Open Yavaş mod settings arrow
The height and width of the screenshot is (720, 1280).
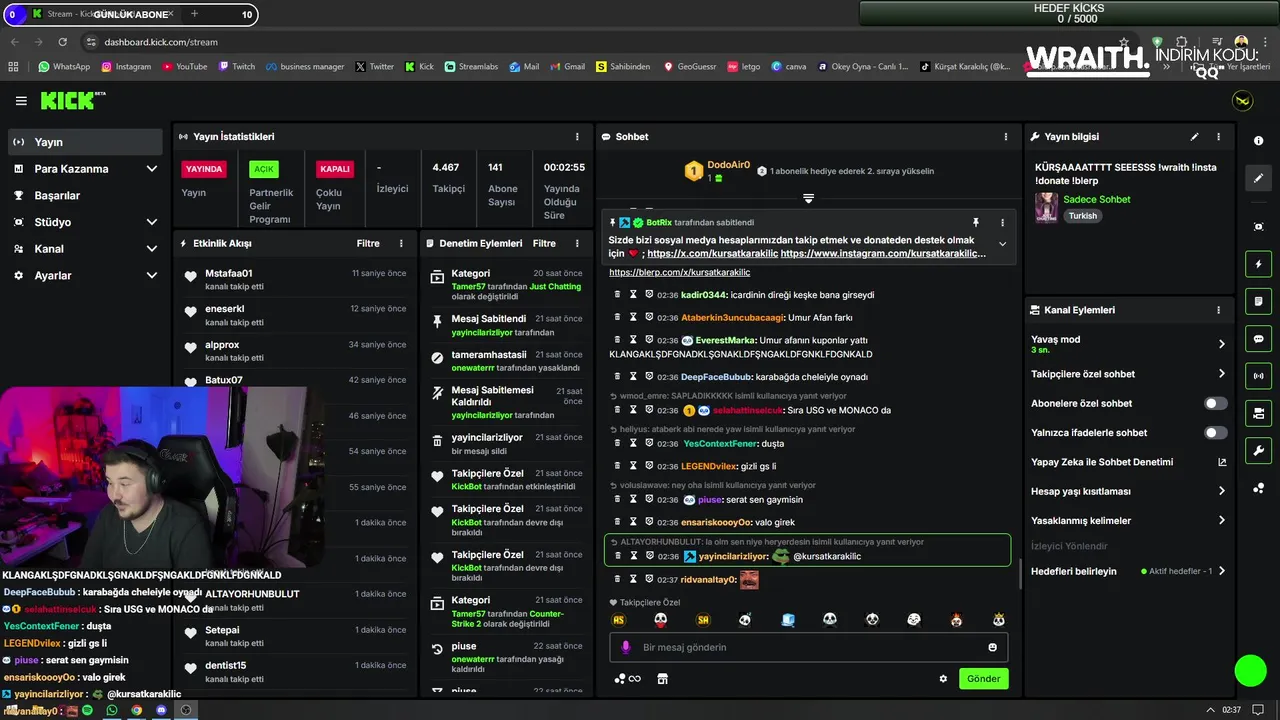point(1221,344)
